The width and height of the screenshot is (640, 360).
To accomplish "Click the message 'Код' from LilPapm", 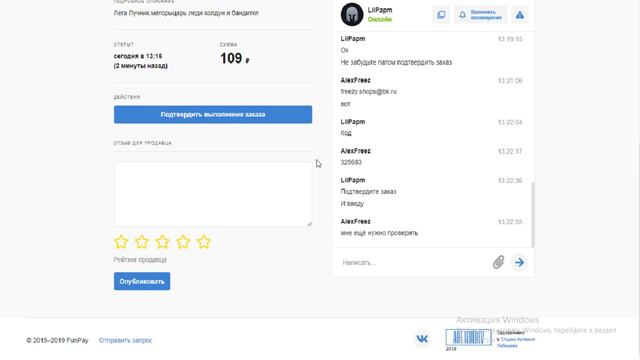I will pos(346,133).
